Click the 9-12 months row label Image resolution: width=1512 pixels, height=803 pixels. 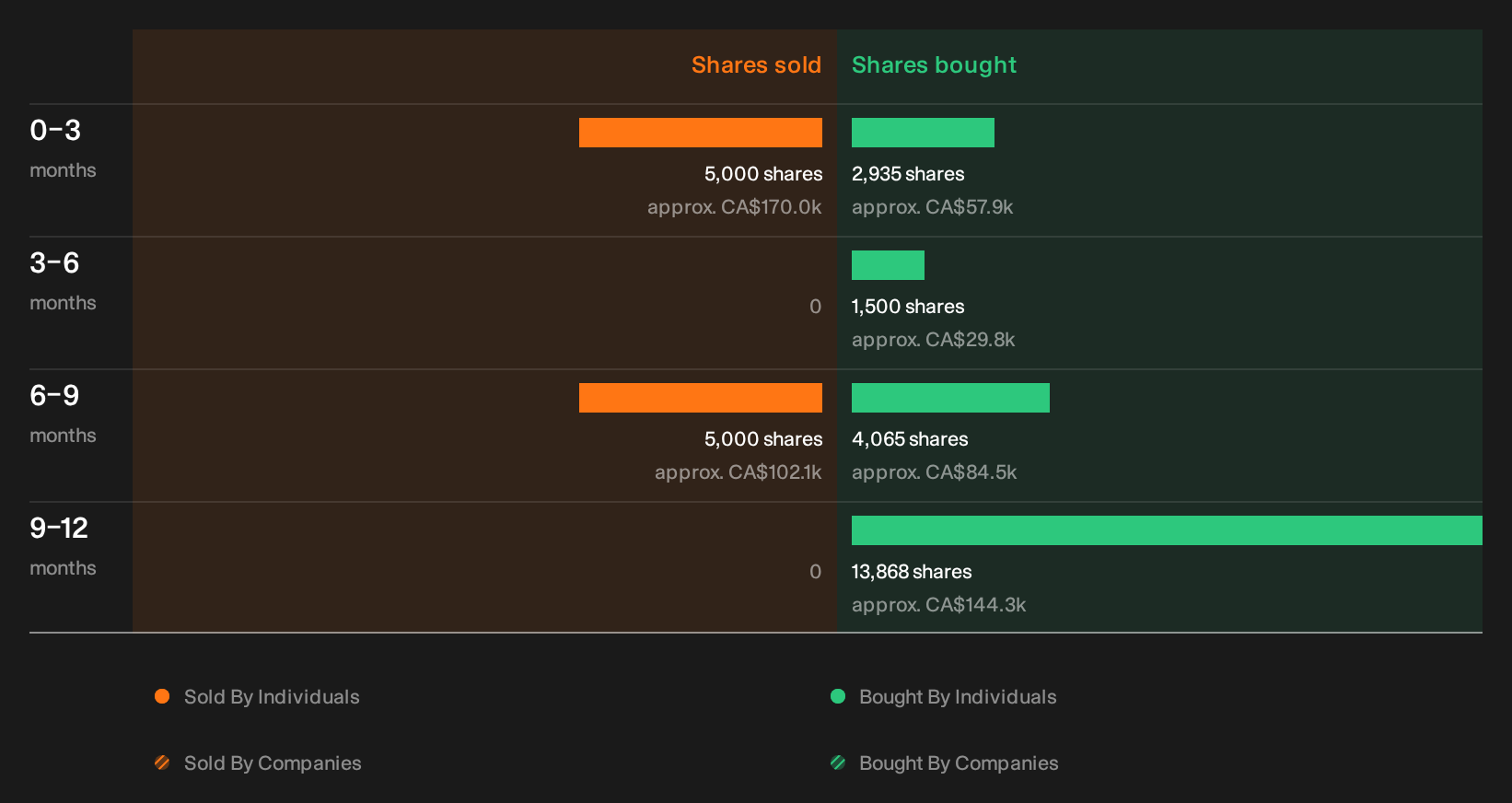(63, 547)
